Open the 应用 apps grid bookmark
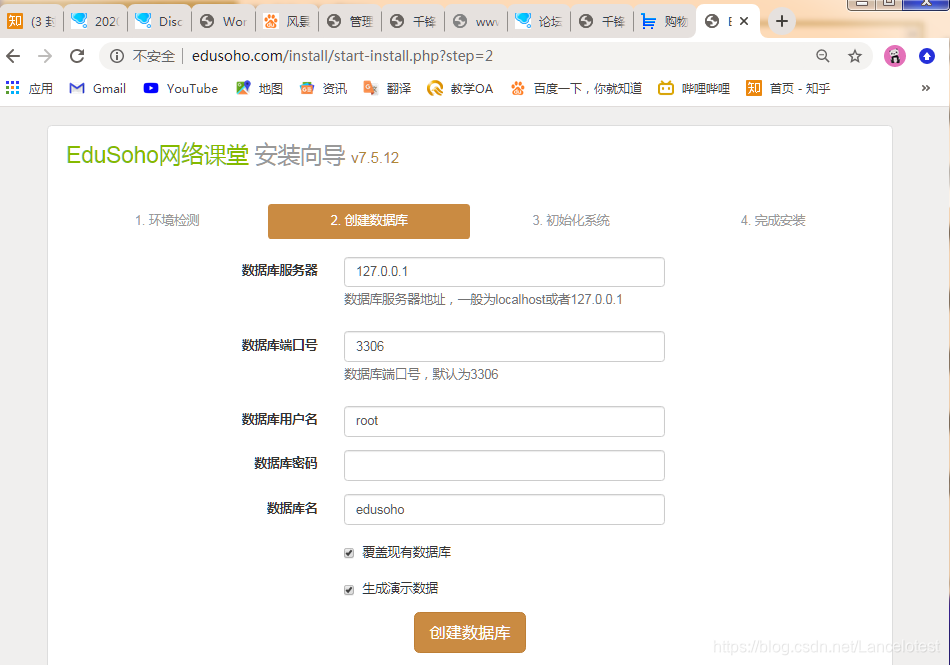The width and height of the screenshot is (950, 665). [29, 88]
